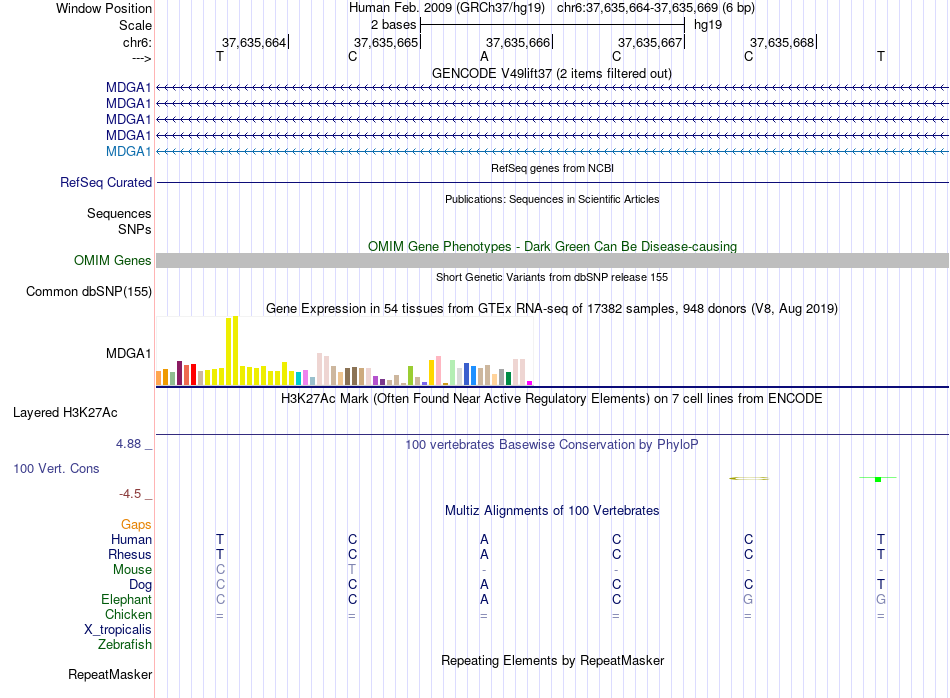Click the RefSeq Curated track label
Viewport: 950px width, 698px height.
click(106, 182)
